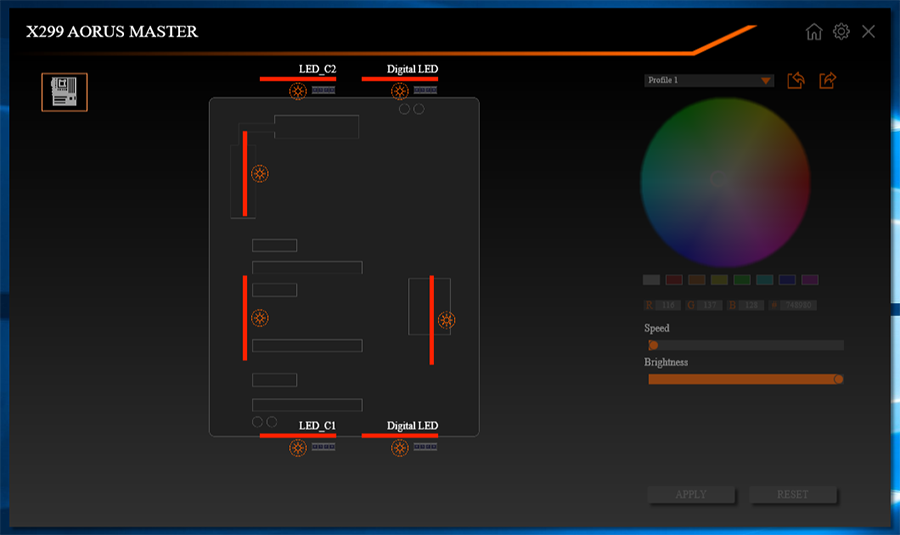Choose the purple color swatch
This screenshot has height=535, width=900.
(x=810, y=280)
